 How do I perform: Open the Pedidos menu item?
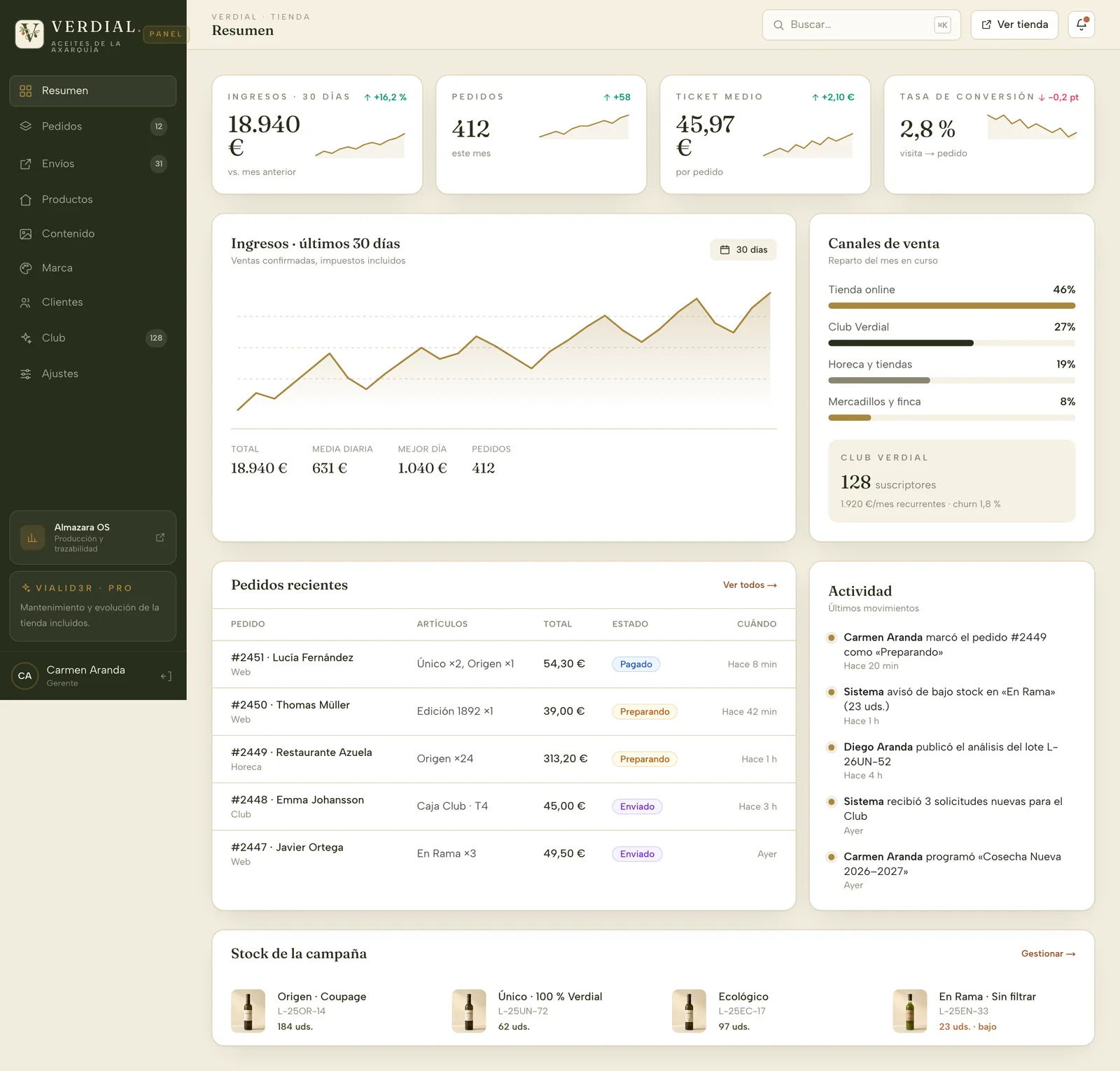click(92, 127)
